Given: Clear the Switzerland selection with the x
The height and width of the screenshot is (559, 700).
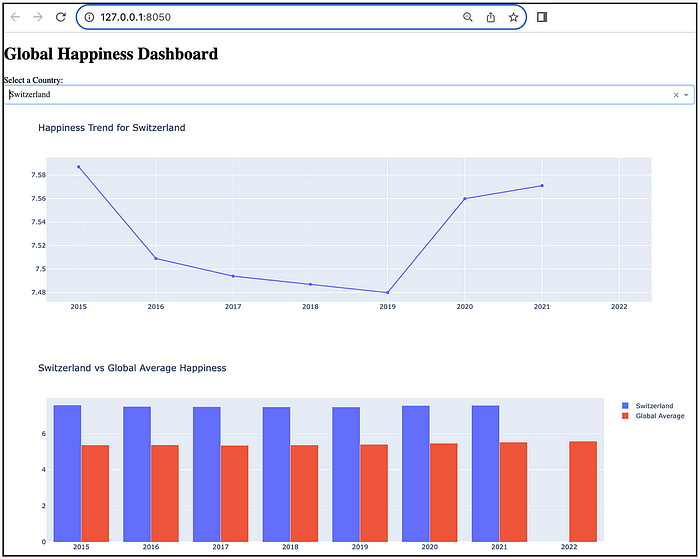Looking at the screenshot, I should point(676,95).
